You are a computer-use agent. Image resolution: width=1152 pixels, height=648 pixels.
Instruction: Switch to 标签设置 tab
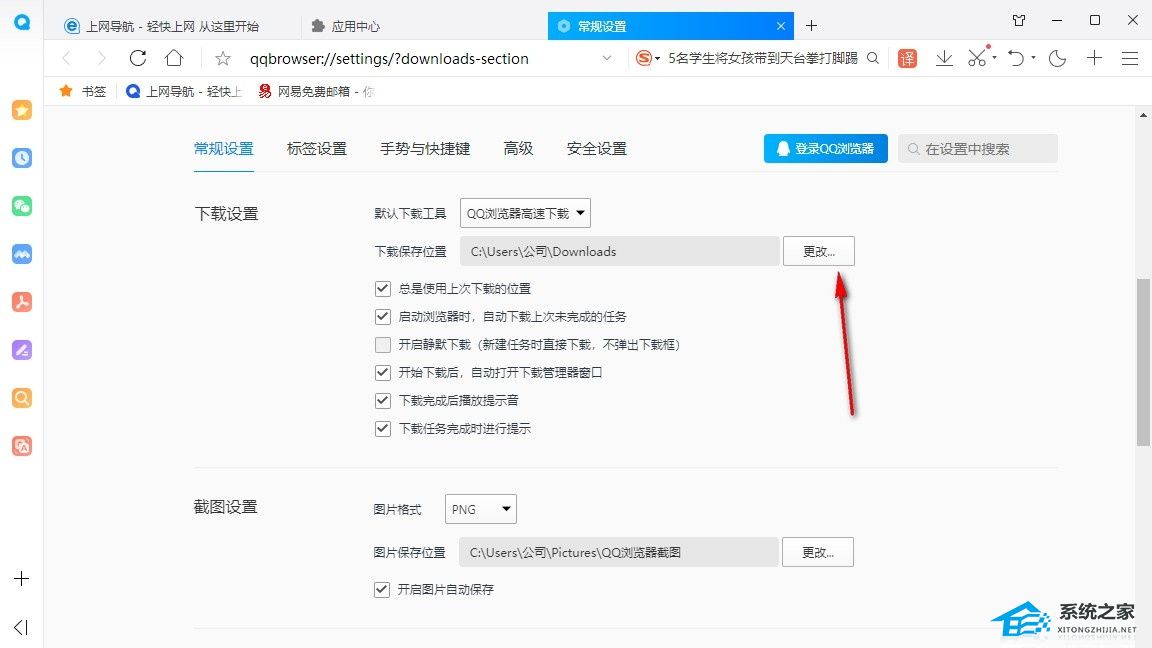point(317,148)
